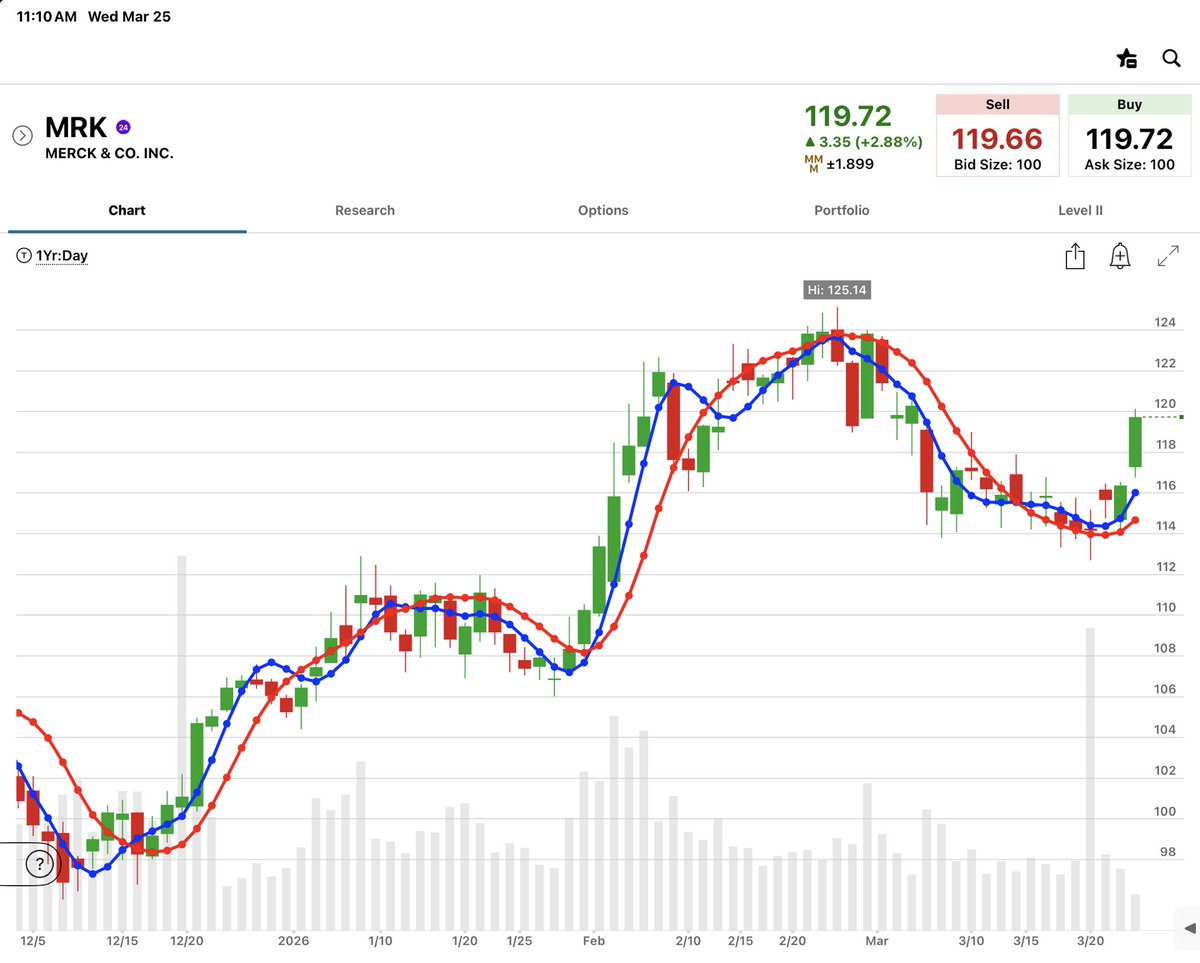Switch to the Level II tab

(1080, 210)
